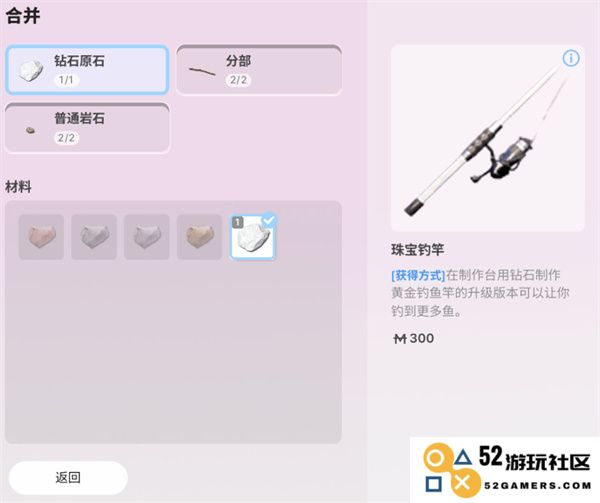Click the white diamond ore icon

pos(31,70)
